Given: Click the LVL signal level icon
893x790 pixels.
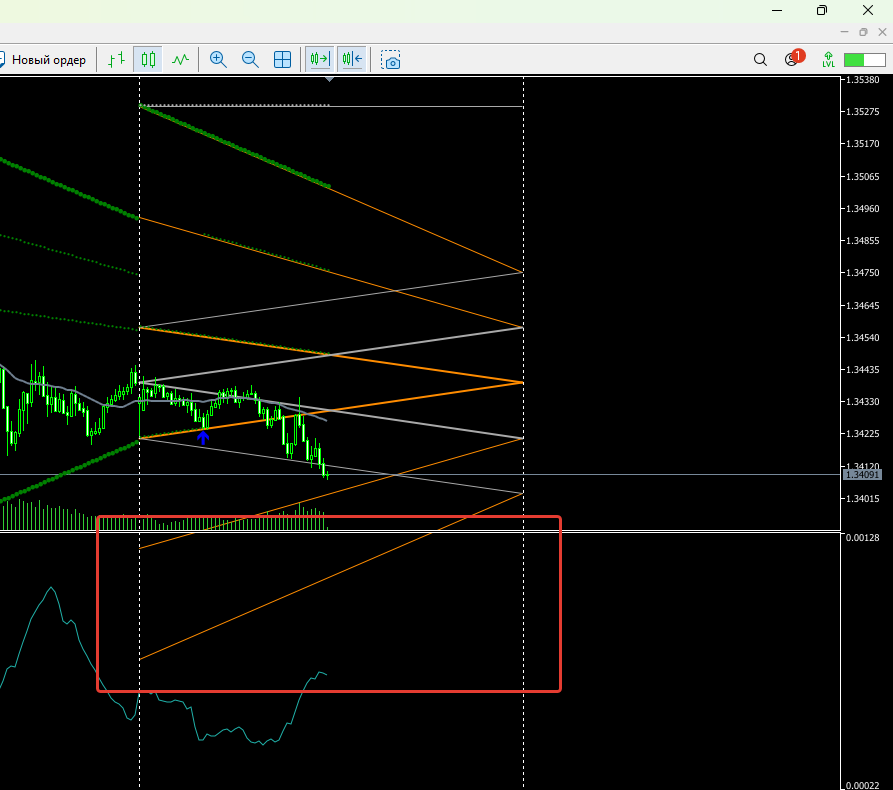Looking at the screenshot, I should click(828, 59).
